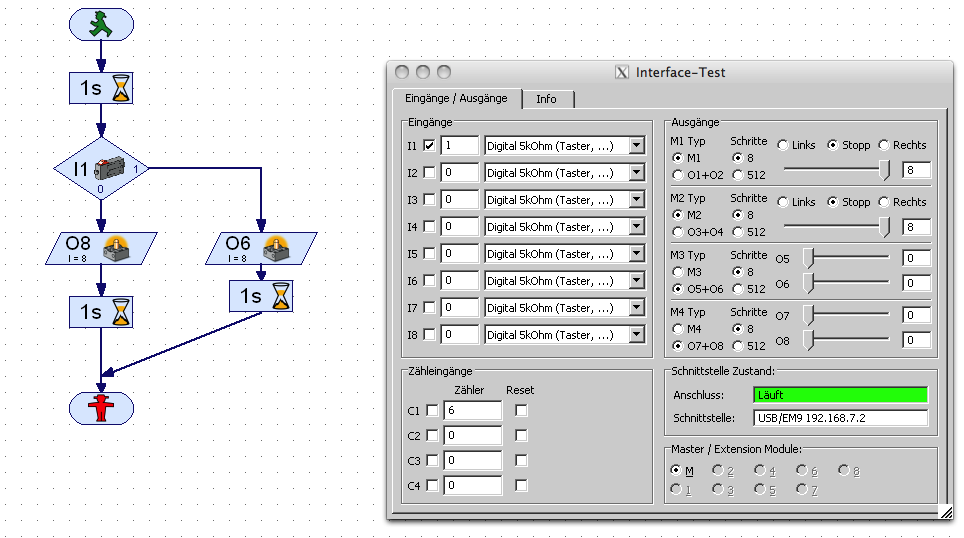Screen dimensions: 964x538
Task: Click the O8 lamp output block
Action: pyautogui.click(x=101, y=248)
